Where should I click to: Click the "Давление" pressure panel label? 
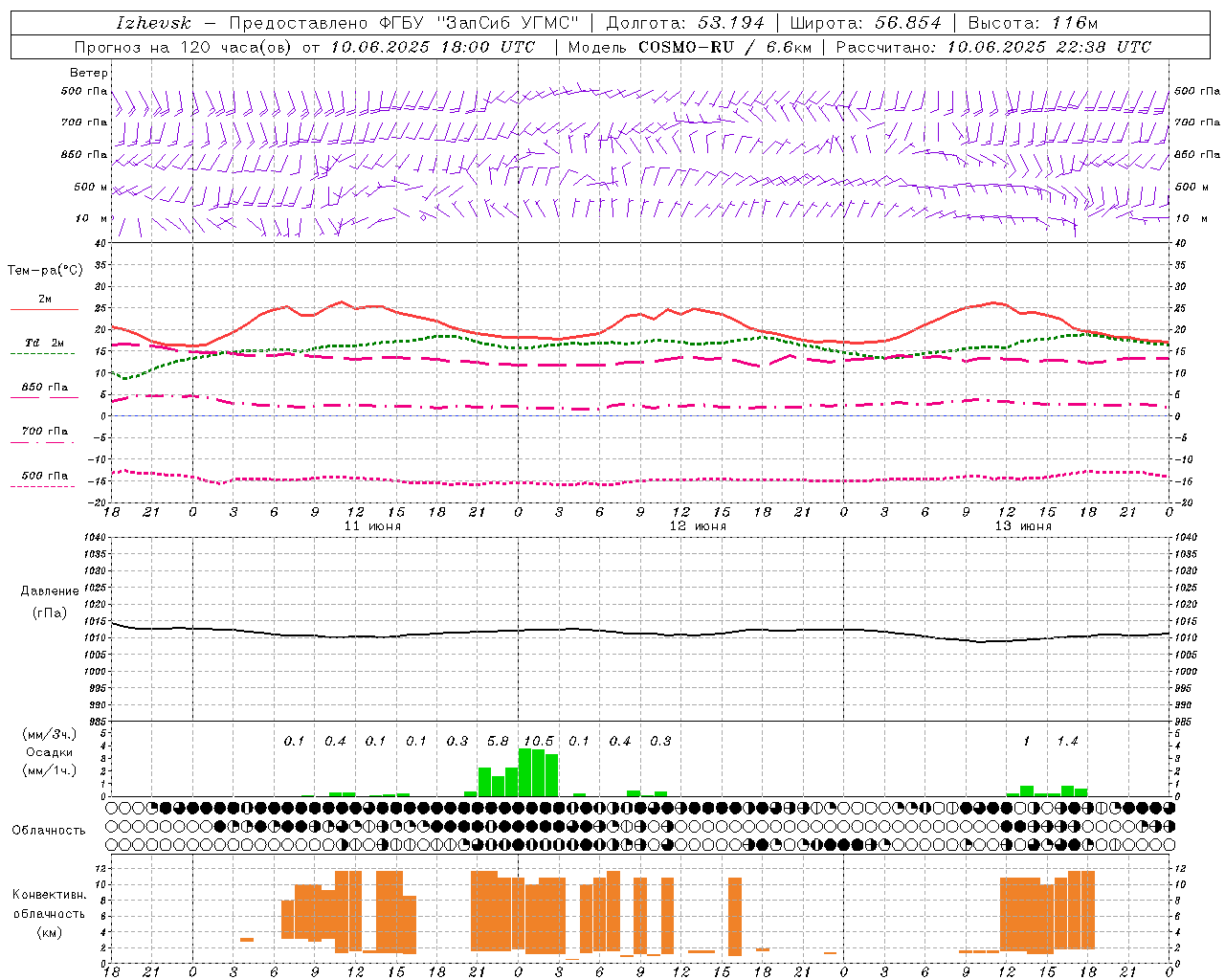(x=50, y=591)
